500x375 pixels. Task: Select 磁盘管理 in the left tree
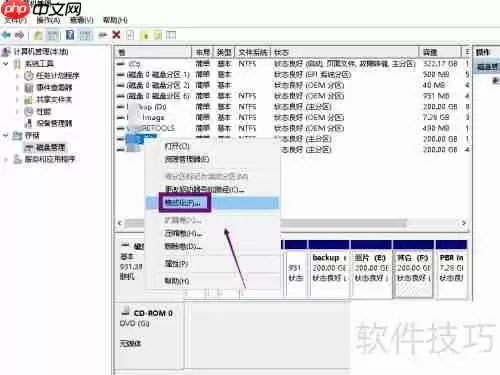pos(50,147)
